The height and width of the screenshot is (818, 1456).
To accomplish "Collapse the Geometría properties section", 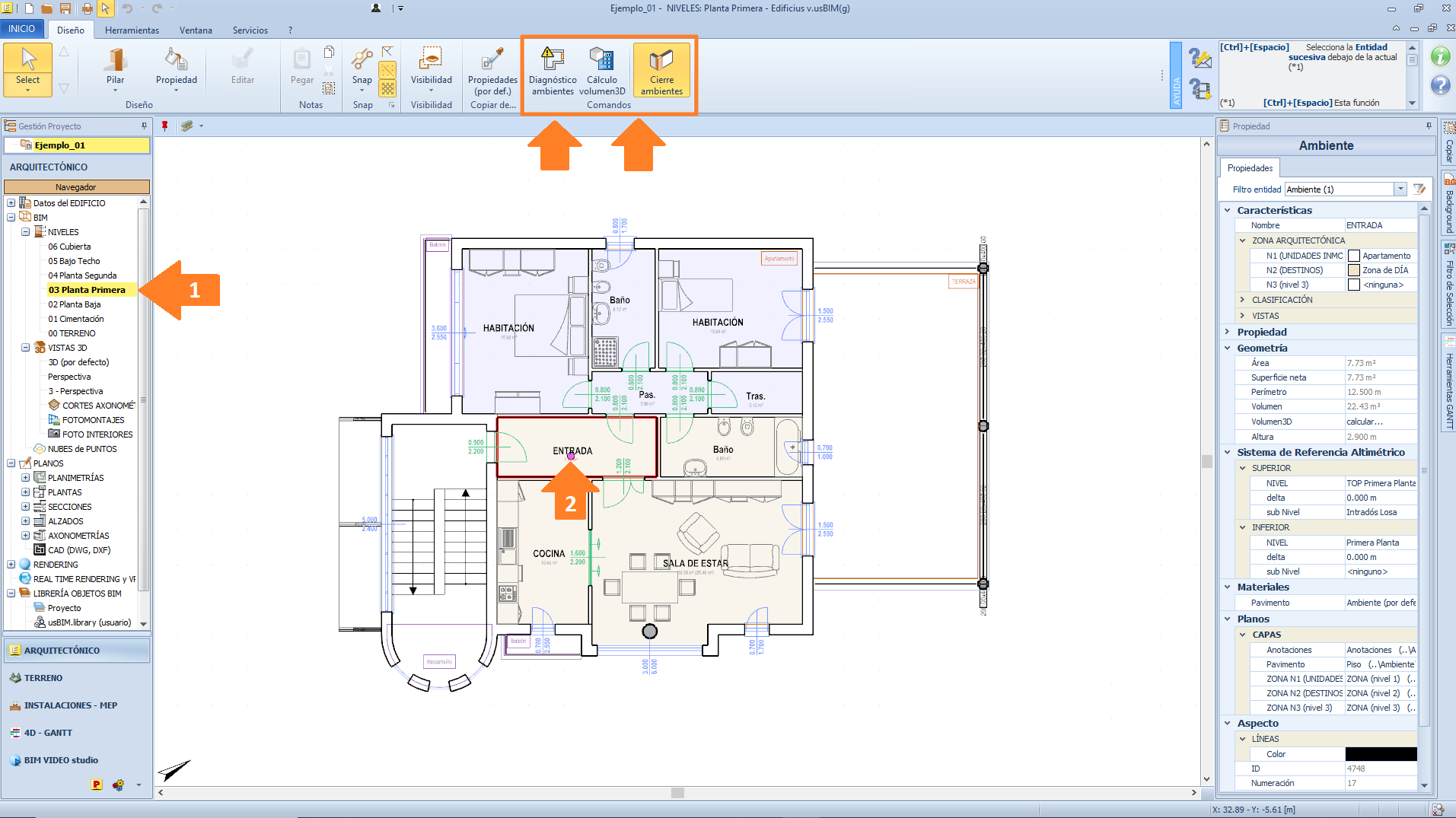I will pos(1227,348).
